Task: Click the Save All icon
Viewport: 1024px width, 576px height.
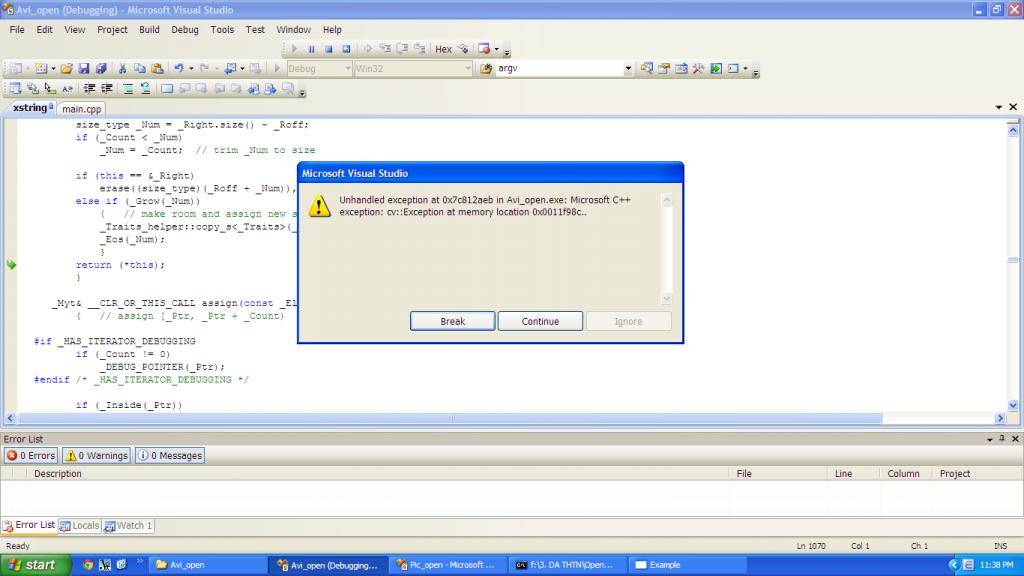Action: 101,69
